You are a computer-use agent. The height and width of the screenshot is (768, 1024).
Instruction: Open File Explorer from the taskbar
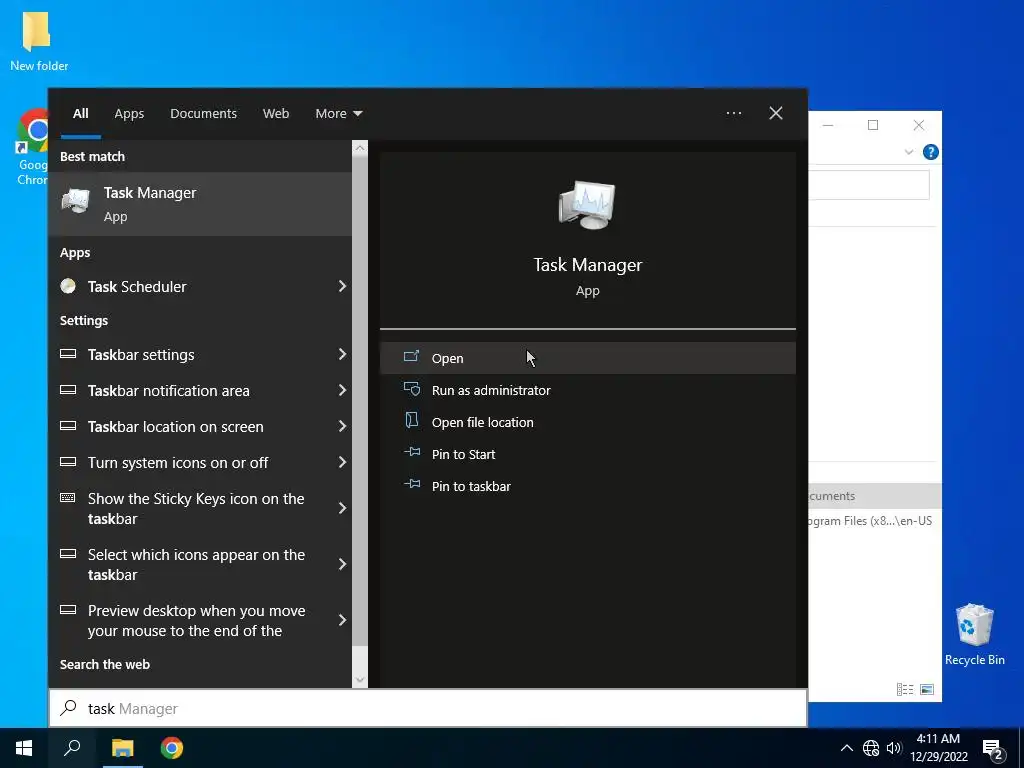tap(122, 748)
